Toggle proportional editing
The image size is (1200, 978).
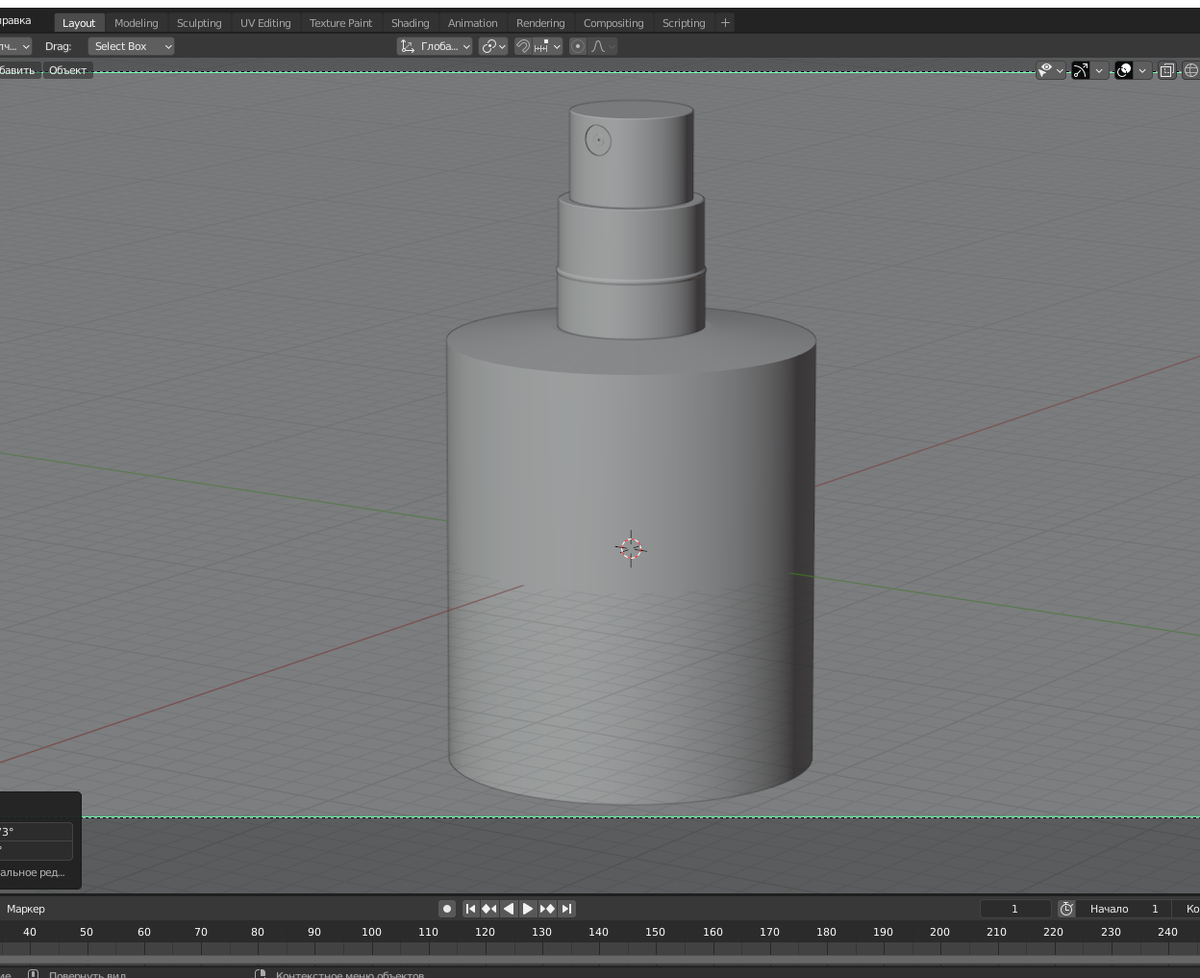tap(577, 46)
